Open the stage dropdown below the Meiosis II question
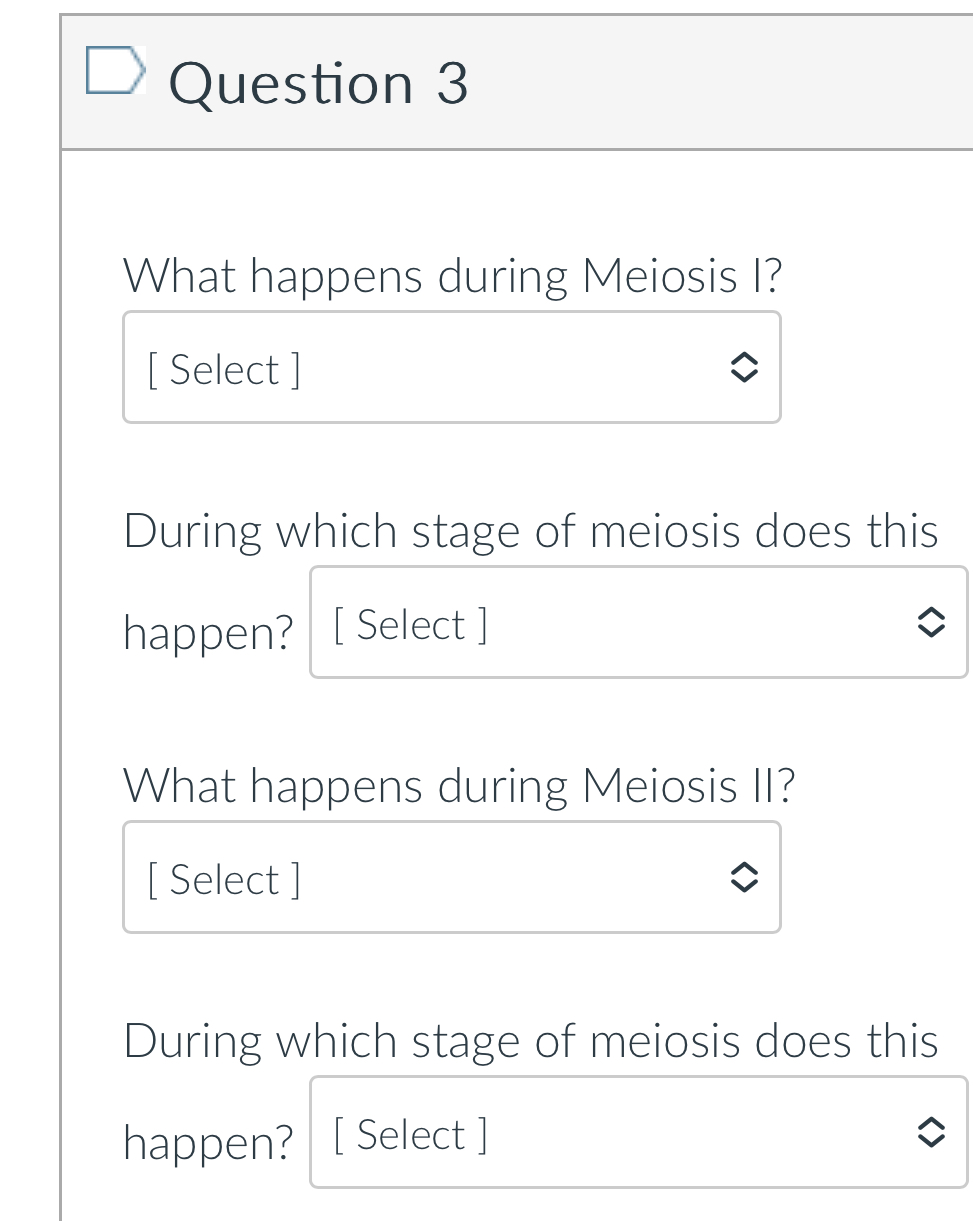Viewport: 973px width, 1221px height. pos(638,1133)
